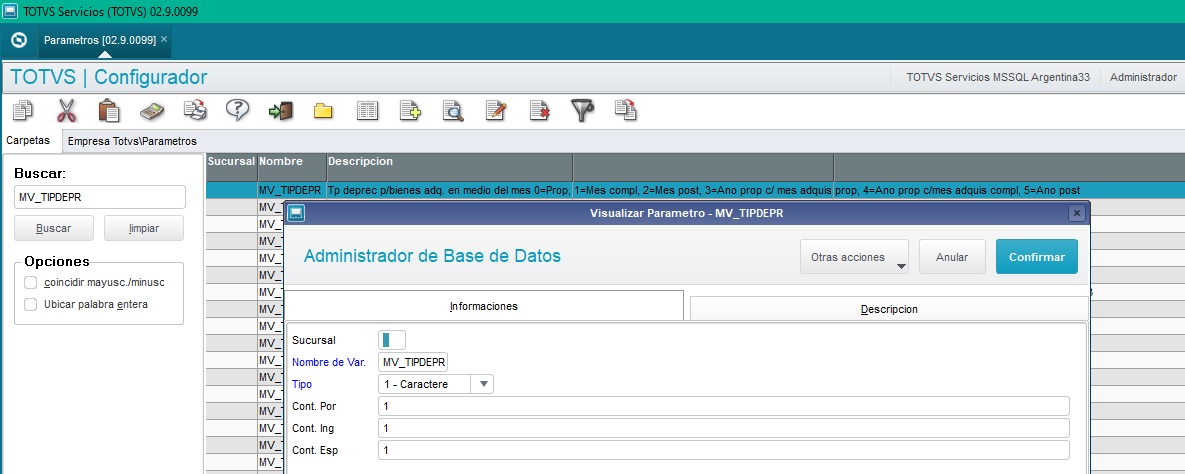
Task: Click Empresa Totvs\Parametros breadcrumb
Action: pos(132,141)
